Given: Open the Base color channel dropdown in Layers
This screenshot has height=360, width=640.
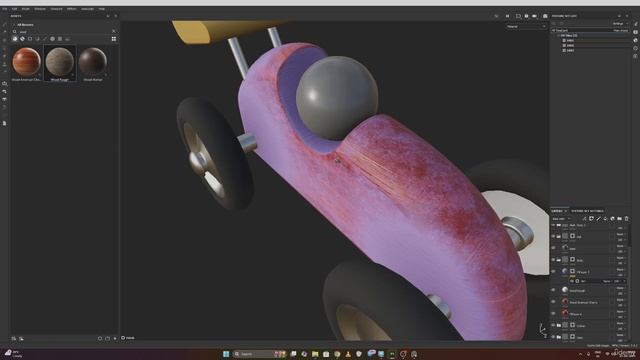Looking at the screenshot, I should 561,219.
